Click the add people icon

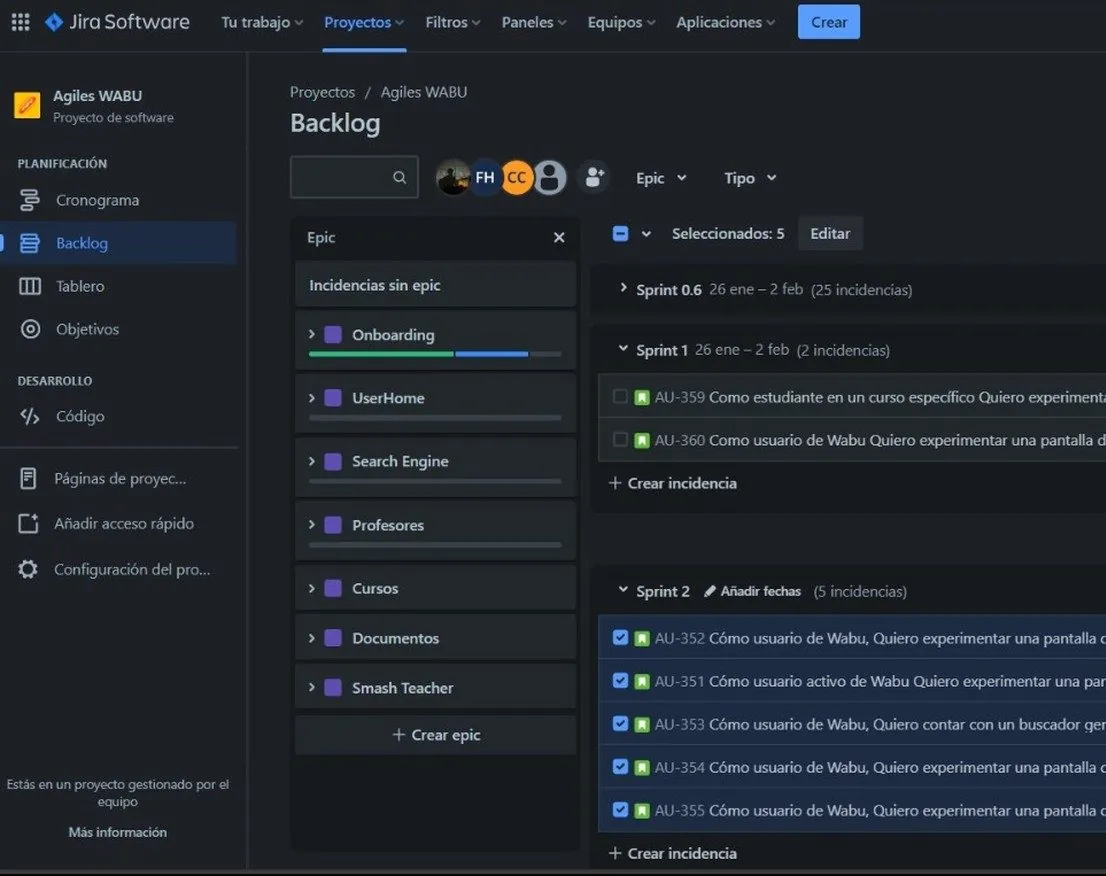pos(594,177)
